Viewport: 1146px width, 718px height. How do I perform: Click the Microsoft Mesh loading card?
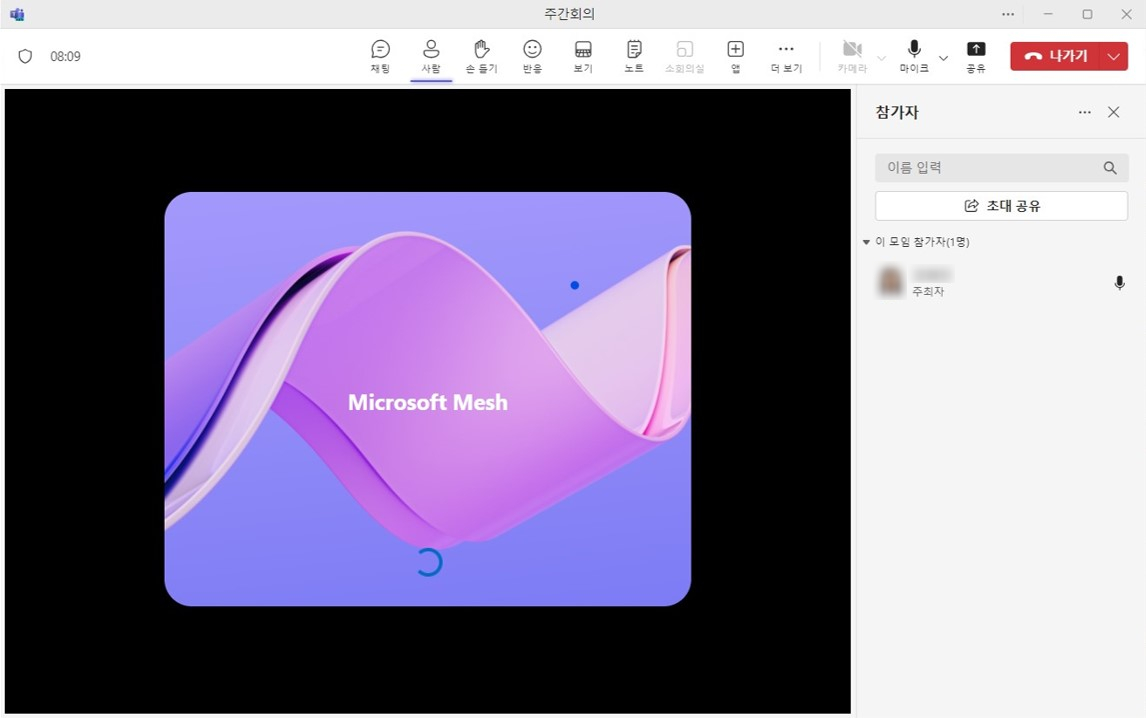click(428, 398)
